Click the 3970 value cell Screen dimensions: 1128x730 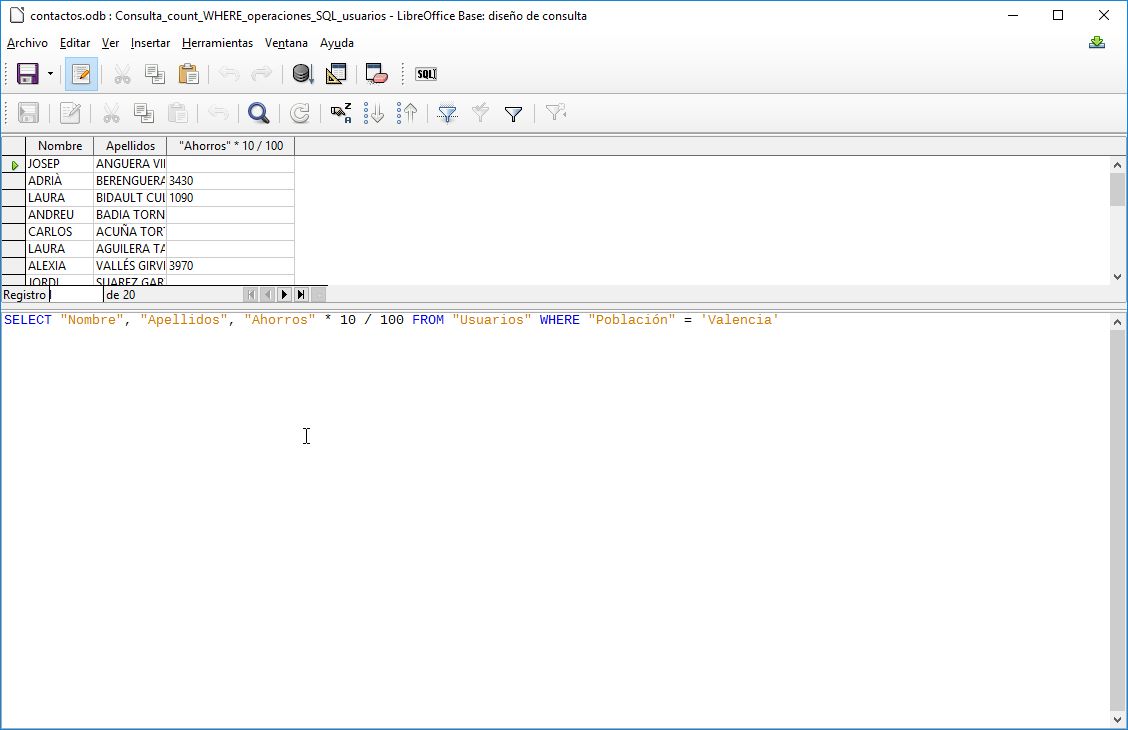230,265
